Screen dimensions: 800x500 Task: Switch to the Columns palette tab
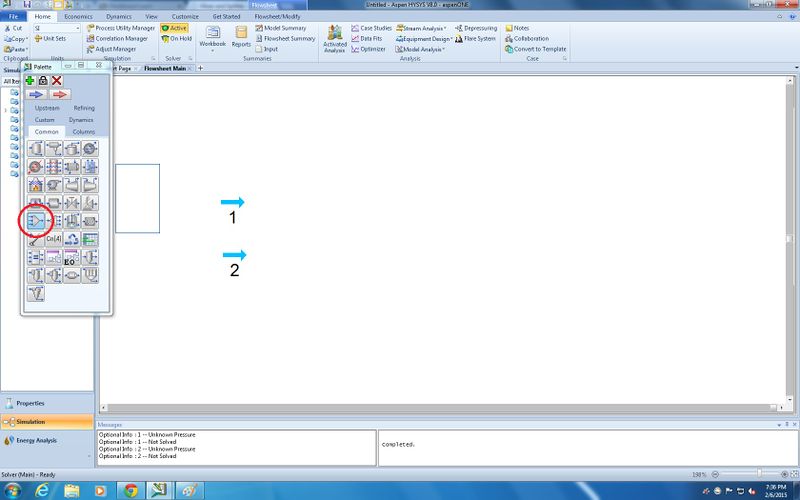point(83,131)
